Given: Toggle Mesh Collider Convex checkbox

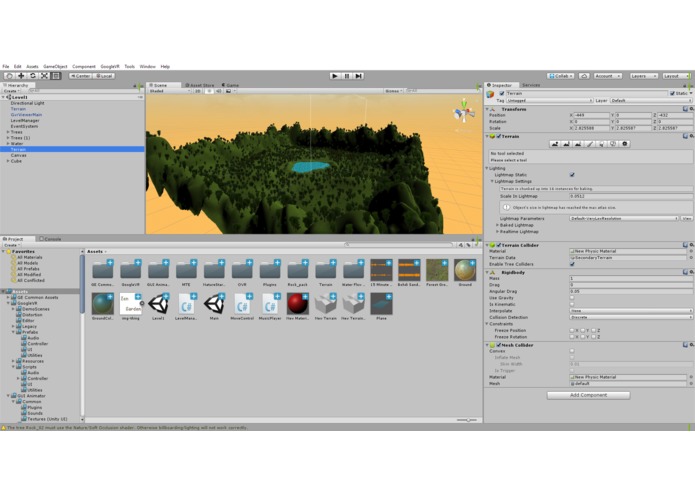Looking at the screenshot, I should (x=572, y=351).
